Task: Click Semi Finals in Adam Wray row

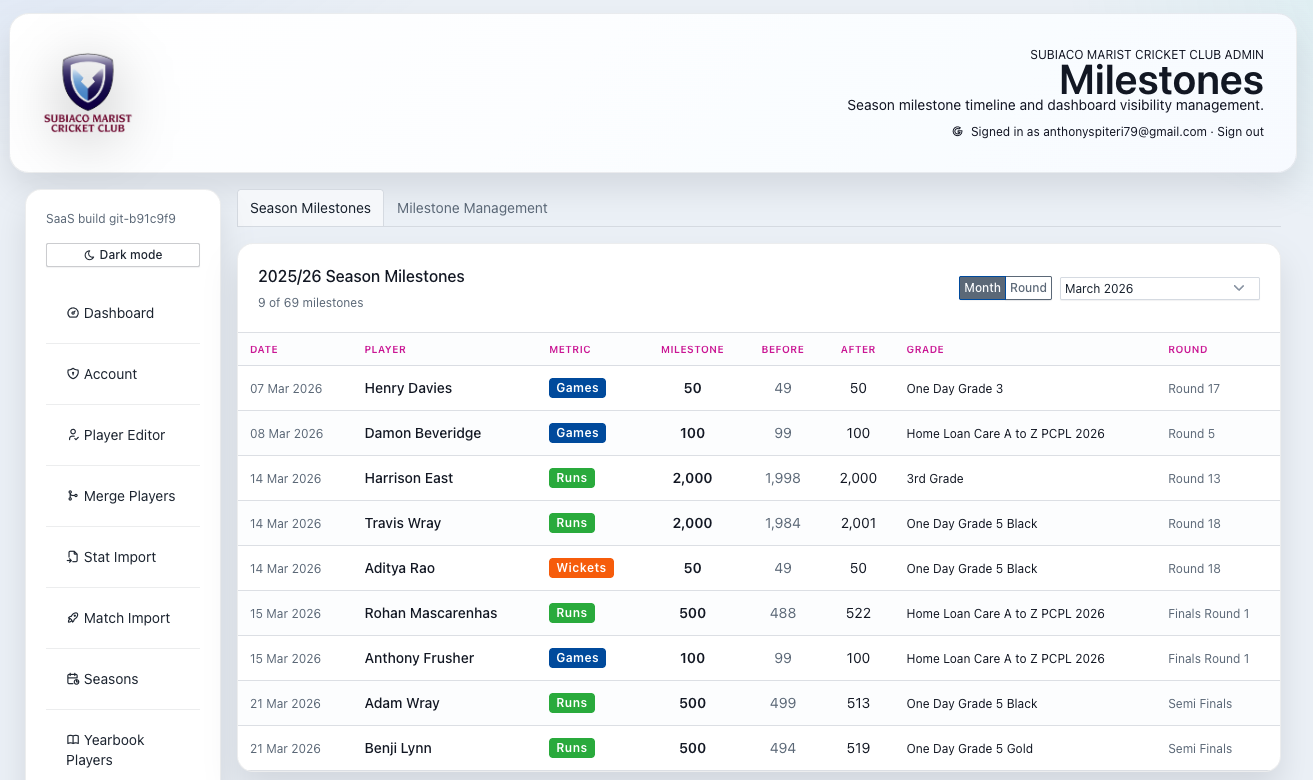Action: pyautogui.click(x=1200, y=703)
